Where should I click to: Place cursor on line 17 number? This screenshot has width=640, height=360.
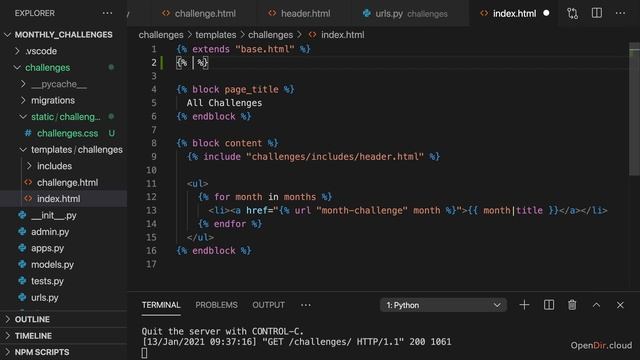point(151,264)
